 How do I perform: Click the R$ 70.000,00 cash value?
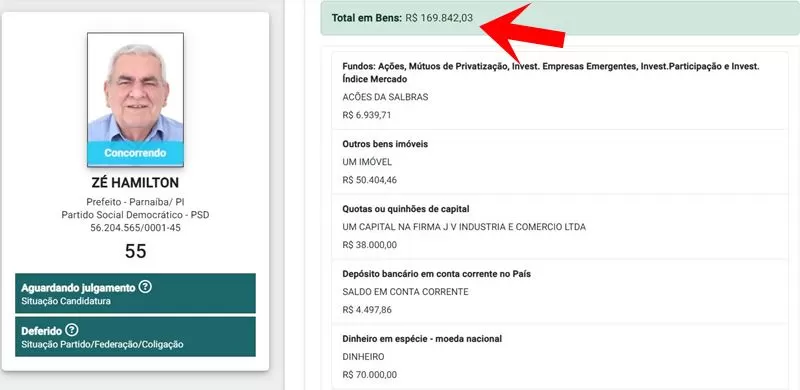coord(370,375)
